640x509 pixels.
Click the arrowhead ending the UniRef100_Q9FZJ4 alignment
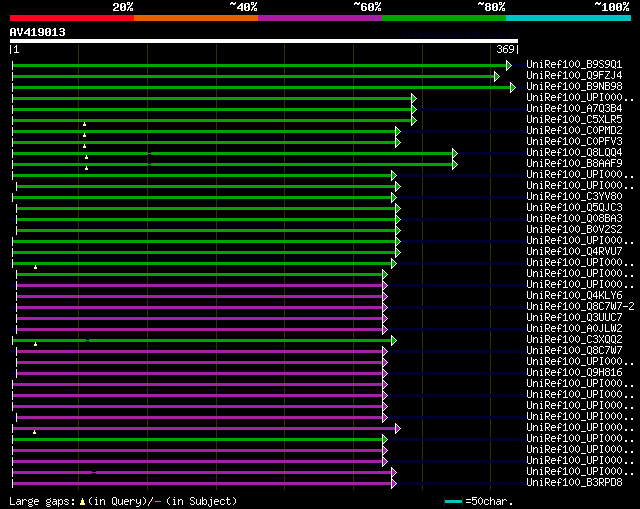coord(497,76)
